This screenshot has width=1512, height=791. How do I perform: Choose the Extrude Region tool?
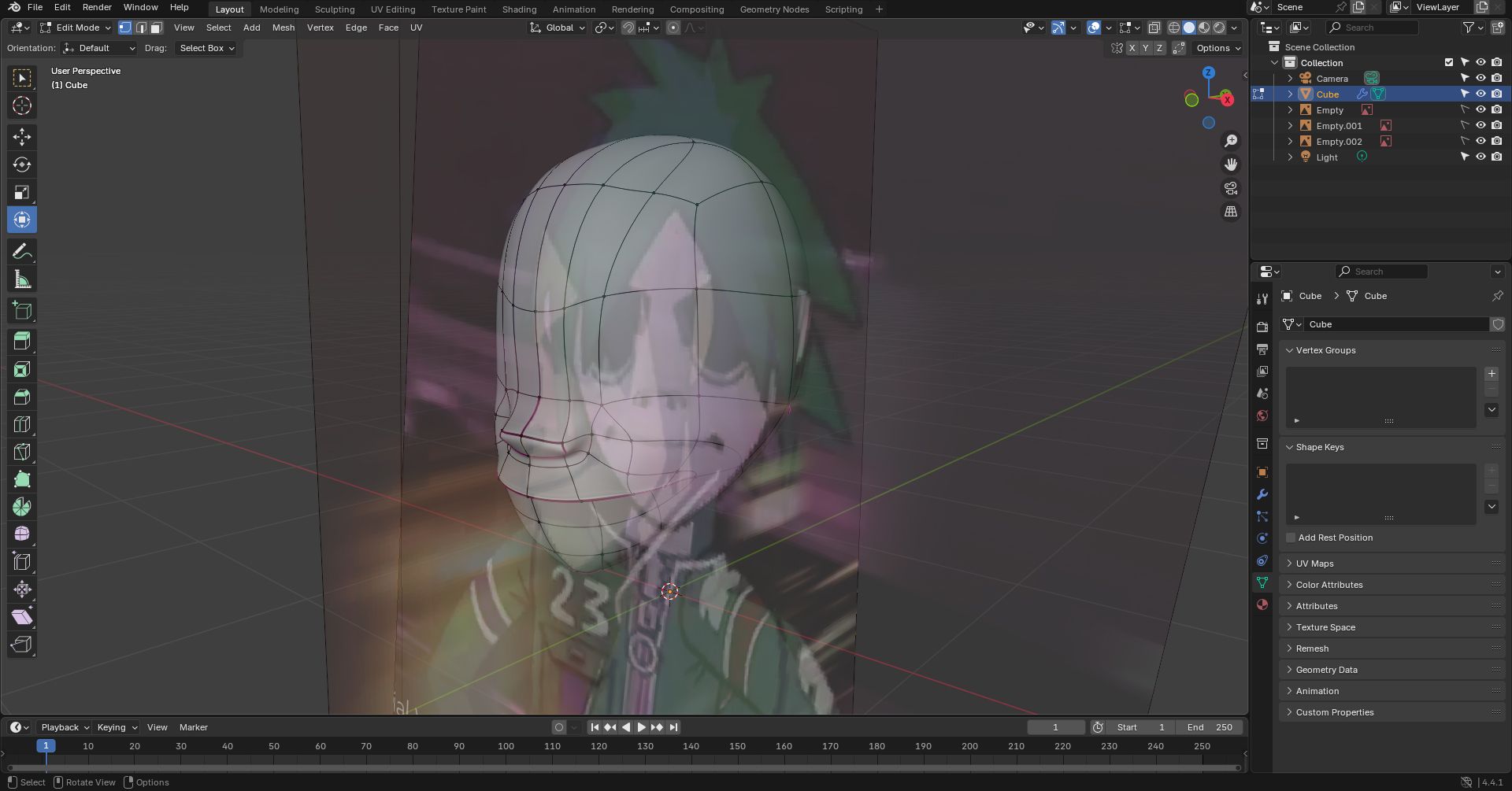(22, 341)
